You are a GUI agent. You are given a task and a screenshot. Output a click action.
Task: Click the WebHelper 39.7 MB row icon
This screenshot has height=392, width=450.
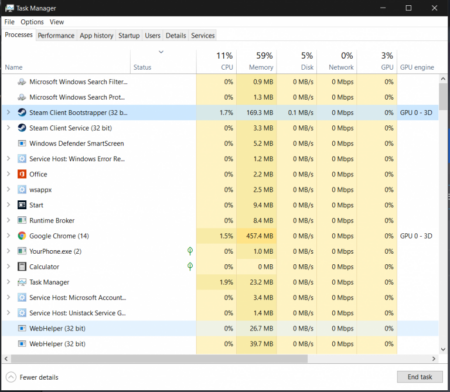tap(22, 344)
